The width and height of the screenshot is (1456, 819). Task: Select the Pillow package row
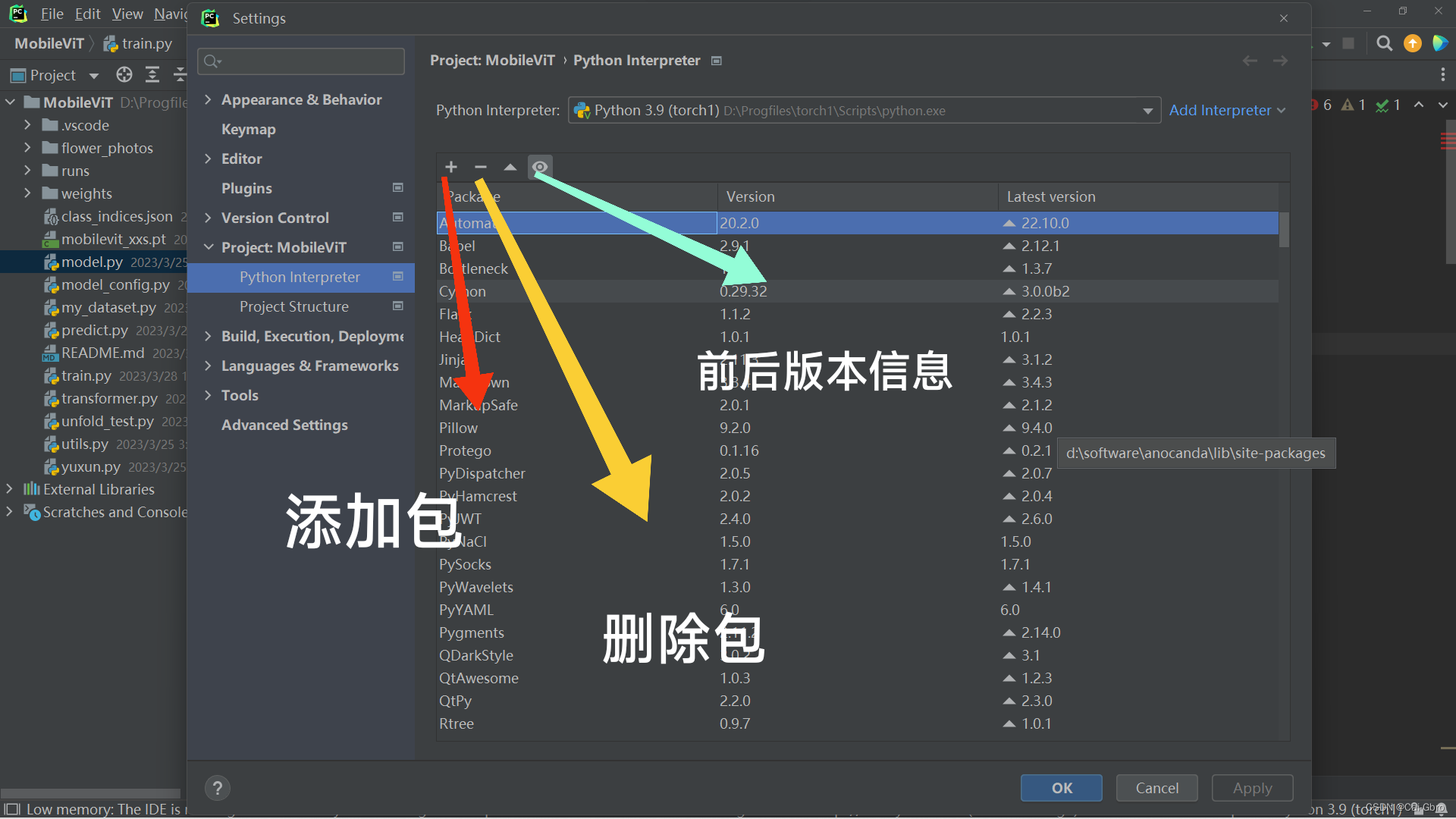(x=858, y=428)
